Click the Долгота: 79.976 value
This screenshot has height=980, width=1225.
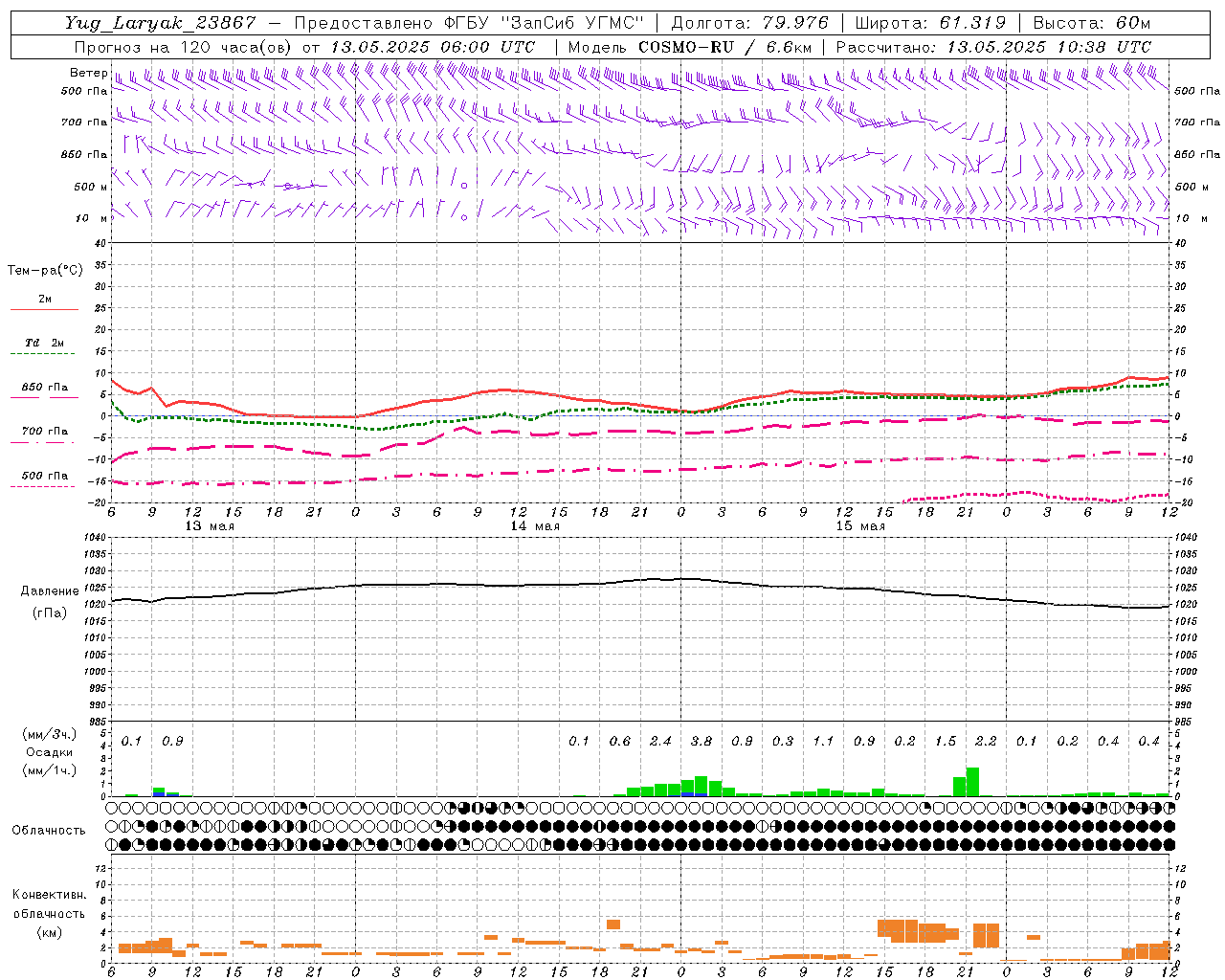(x=750, y=23)
